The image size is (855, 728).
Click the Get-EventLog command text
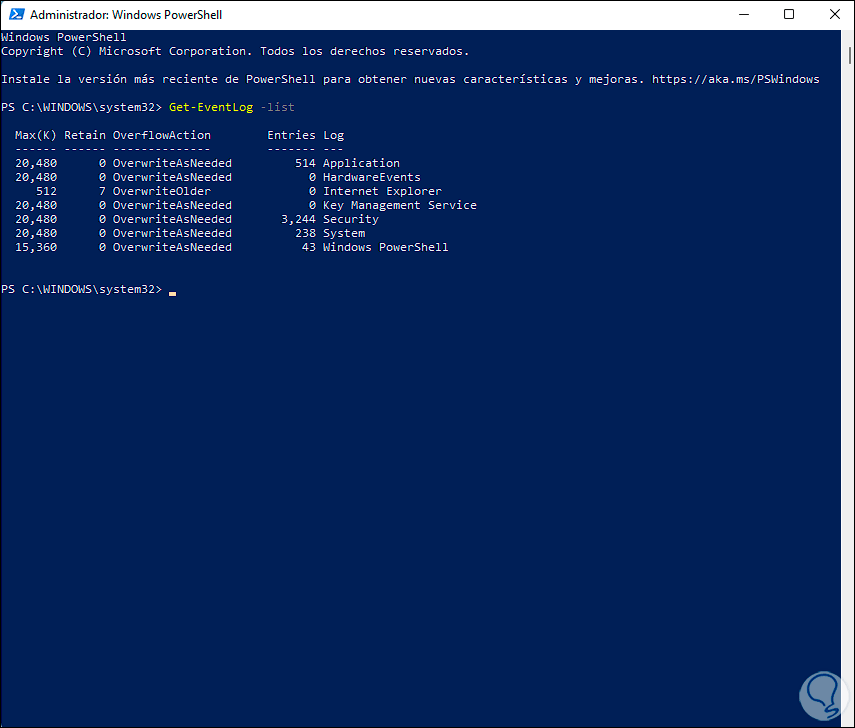[x=211, y=107]
